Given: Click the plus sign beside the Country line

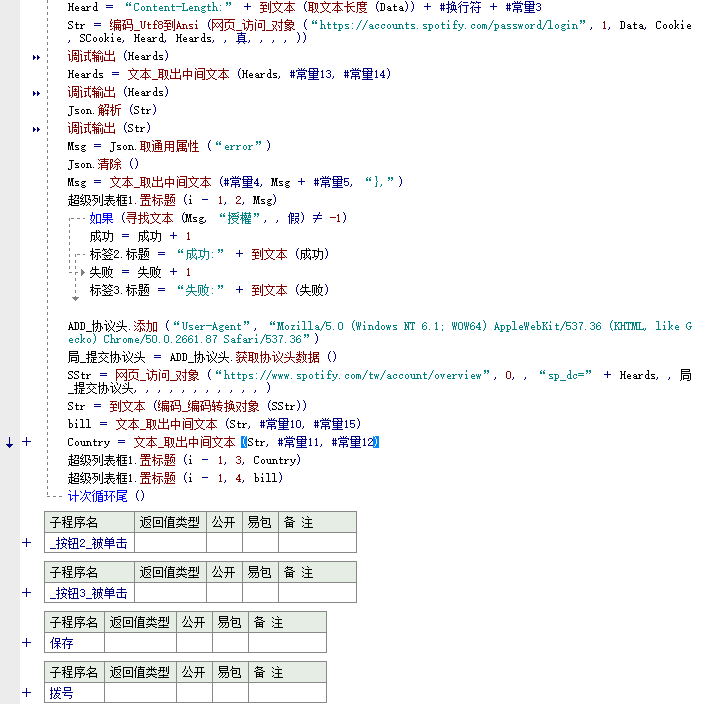Looking at the screenshot, I should [x=27, y=442].
